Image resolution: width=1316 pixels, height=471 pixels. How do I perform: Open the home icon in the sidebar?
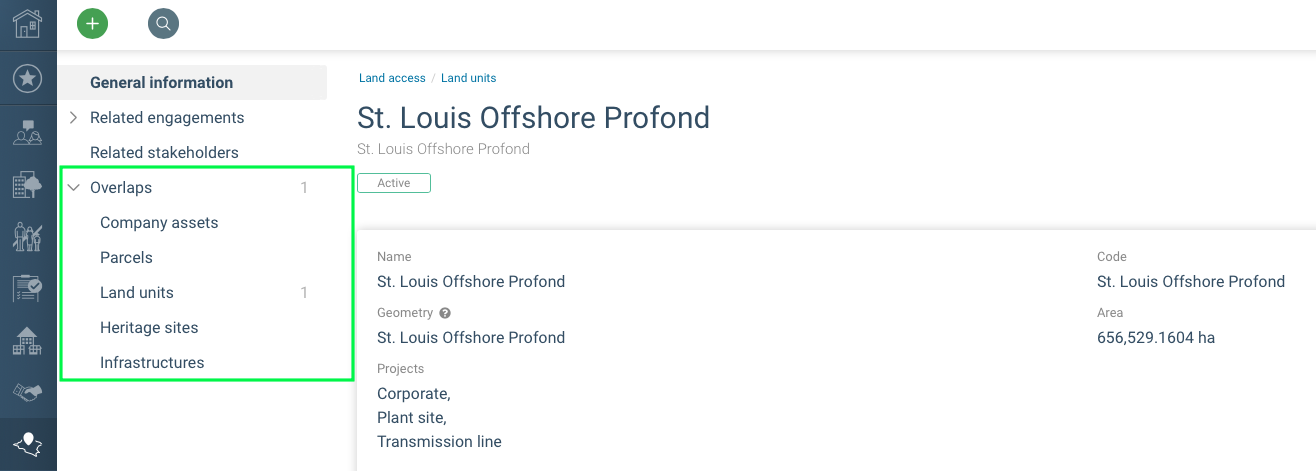coord(27,23)
